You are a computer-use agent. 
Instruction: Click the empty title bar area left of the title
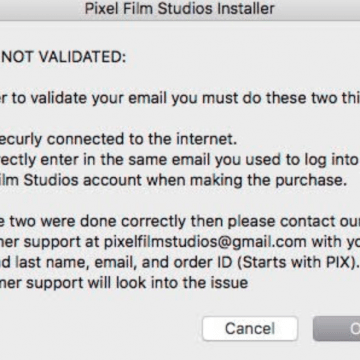click(40, 9)
